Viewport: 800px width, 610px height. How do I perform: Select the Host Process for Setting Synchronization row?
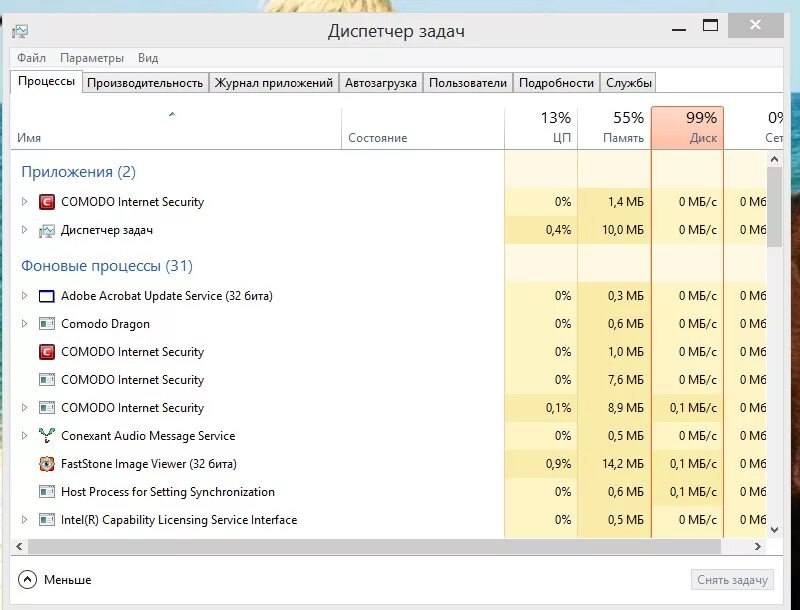pos(388,492)
